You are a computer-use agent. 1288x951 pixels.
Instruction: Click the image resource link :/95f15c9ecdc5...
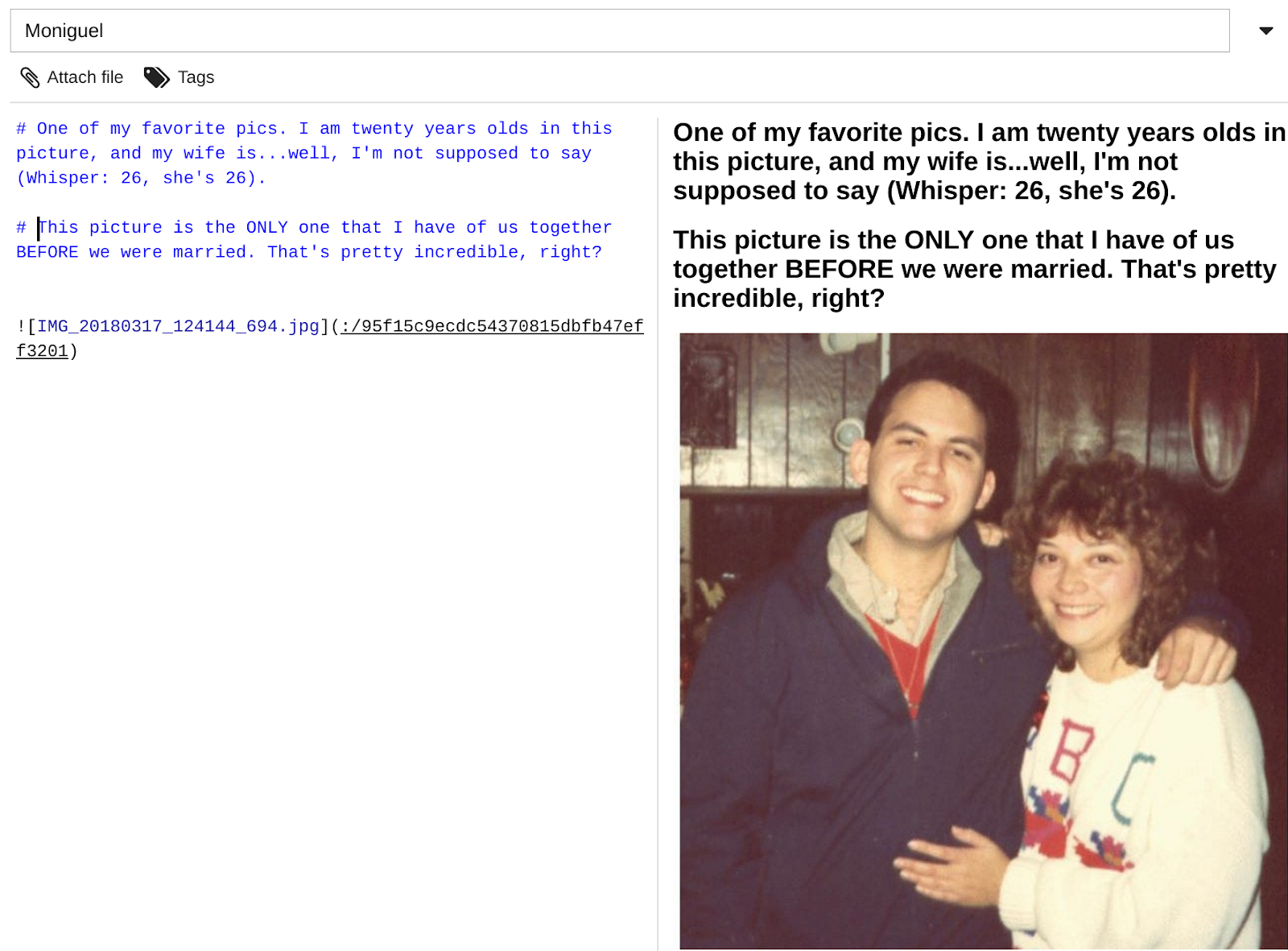[x=492, y=326]
